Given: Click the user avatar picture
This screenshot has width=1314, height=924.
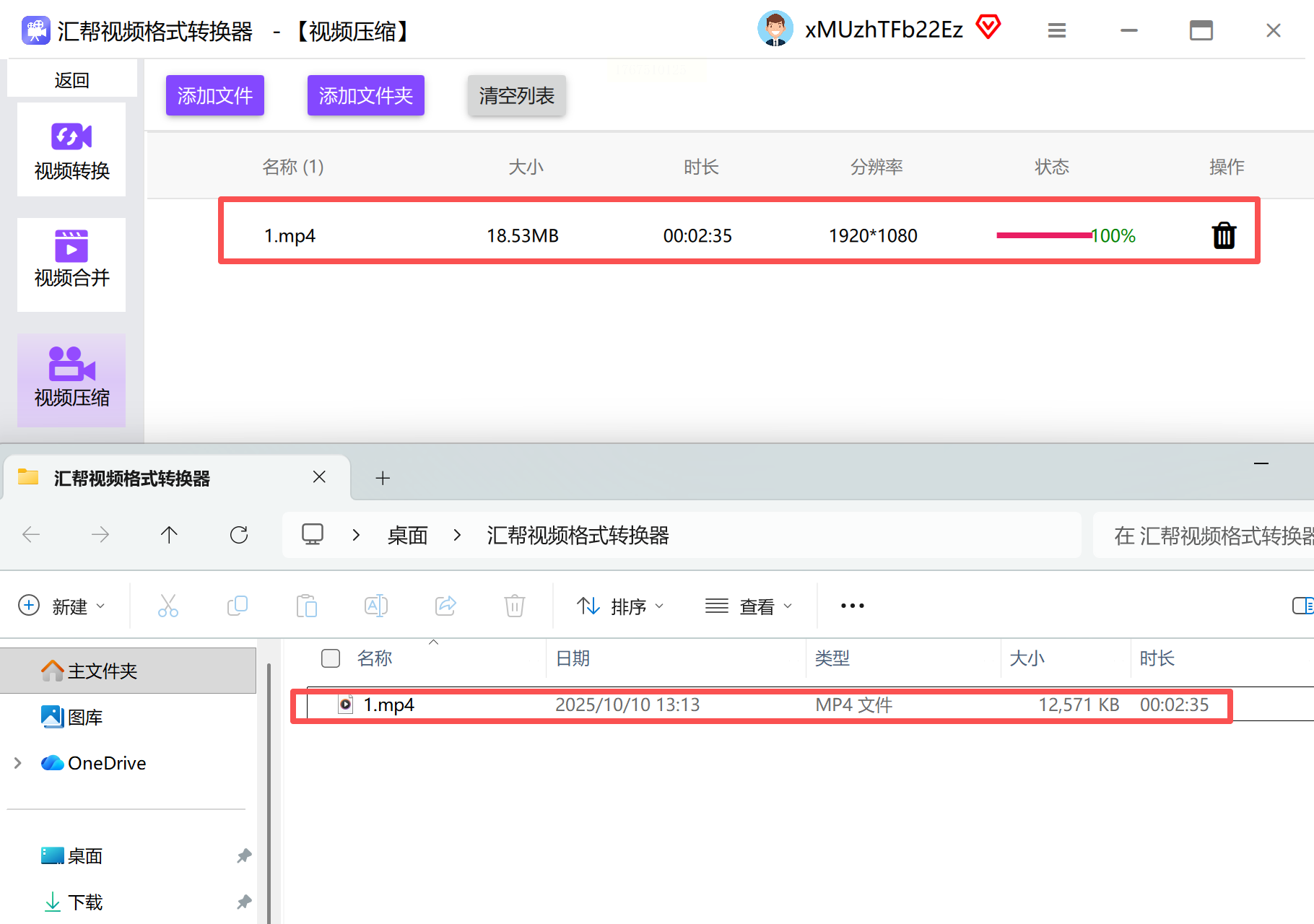Looking at the screenshot, I should pos(775,30).
